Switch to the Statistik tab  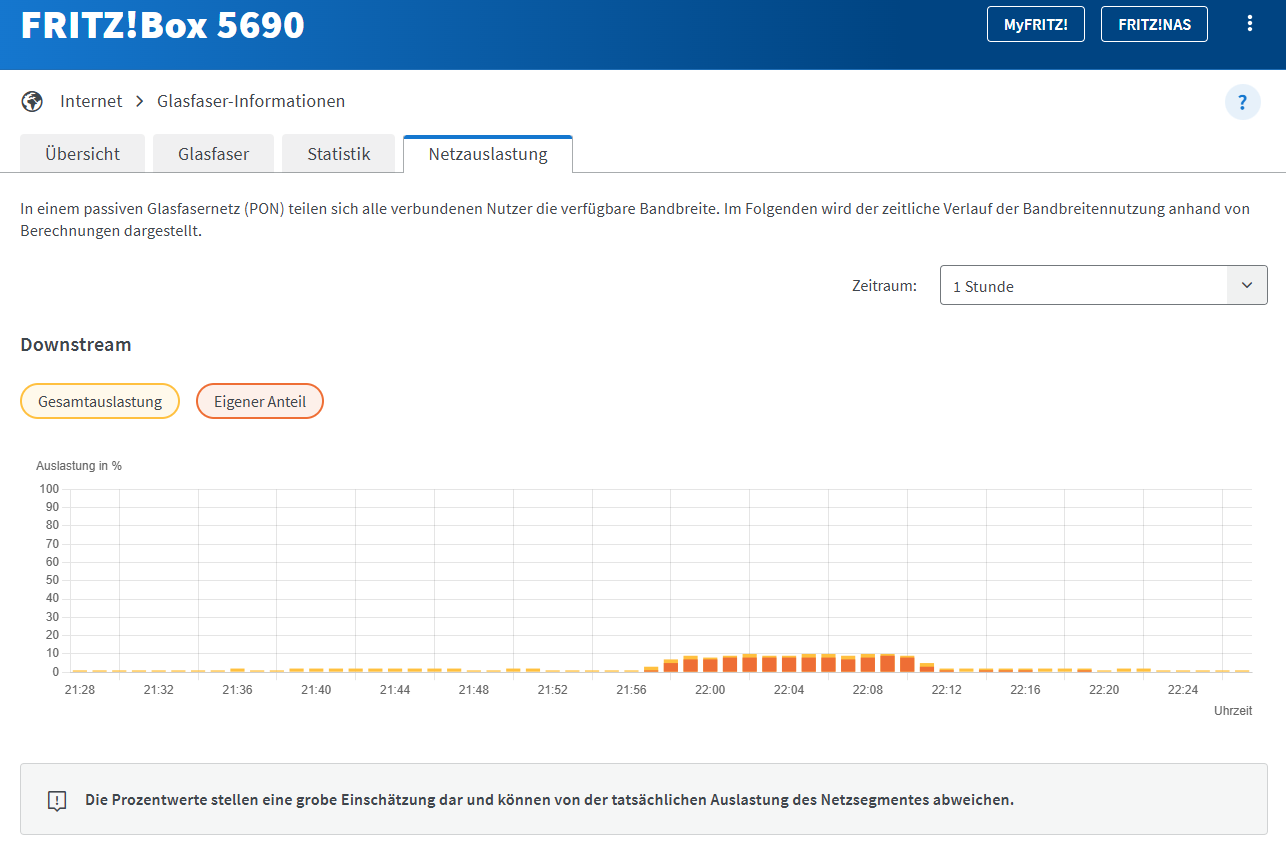339,154
